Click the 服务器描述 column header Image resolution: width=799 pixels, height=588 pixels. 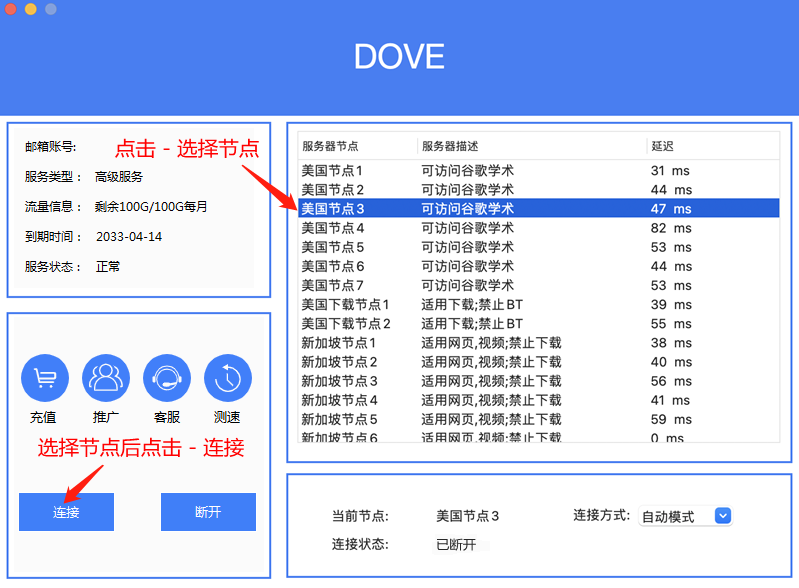coord(449,146)
